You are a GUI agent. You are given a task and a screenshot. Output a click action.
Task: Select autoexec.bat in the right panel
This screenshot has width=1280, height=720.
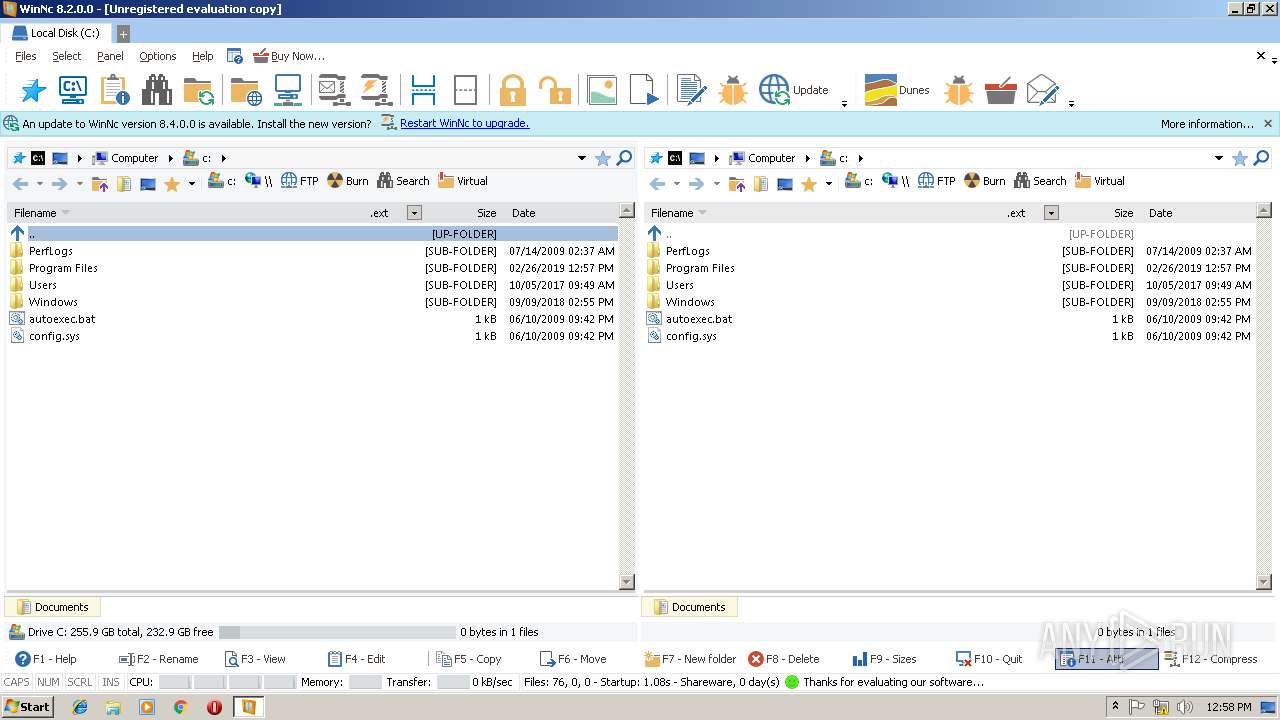click(699, 319)
